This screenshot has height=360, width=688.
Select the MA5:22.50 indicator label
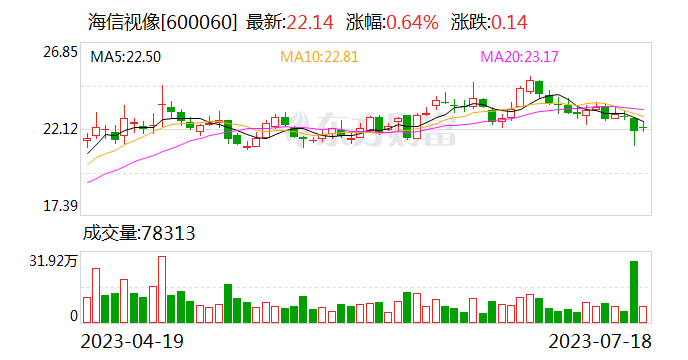[125, 57]
